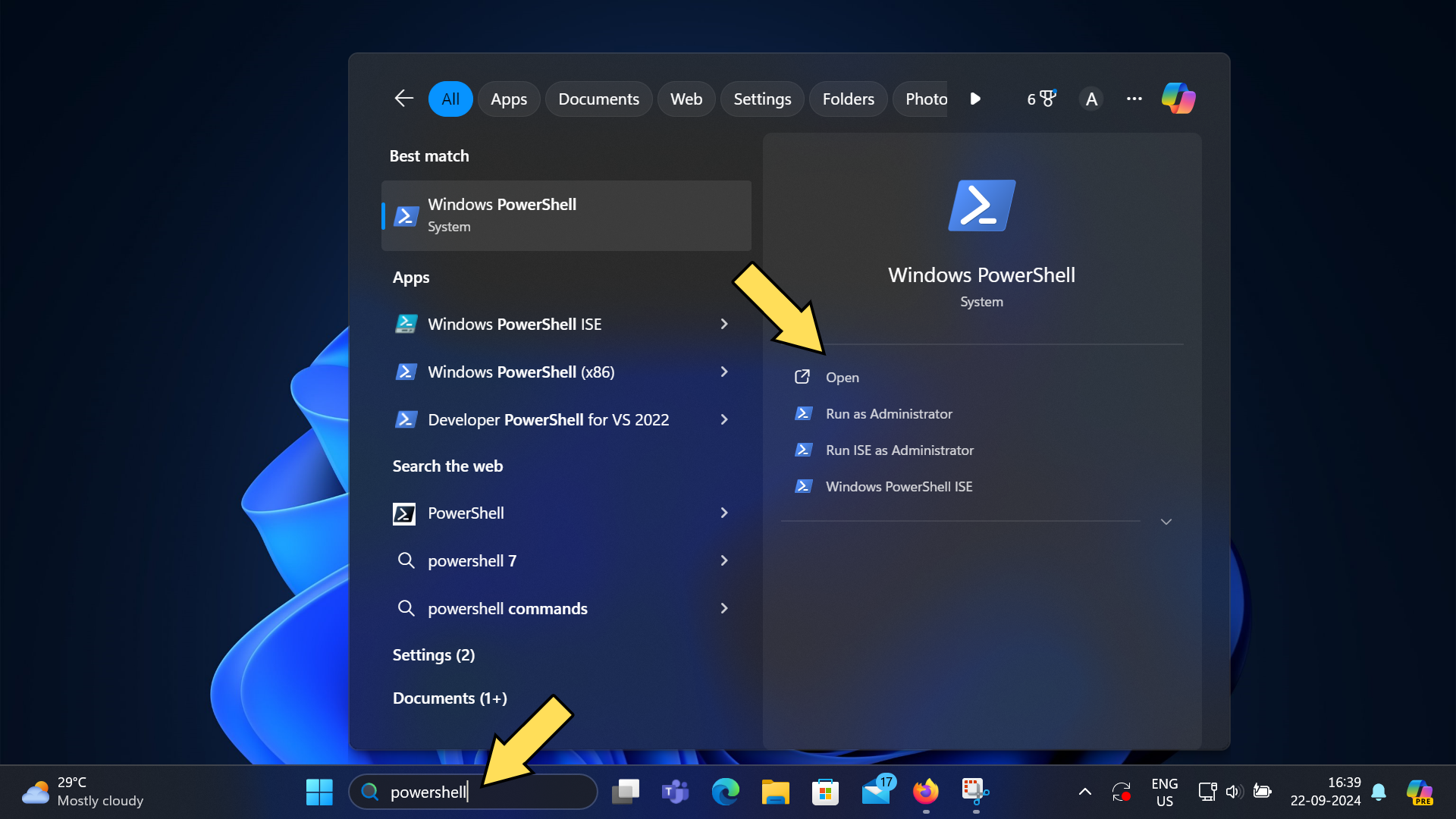Click Open for Windows PowerShell
The width and height of the screenshot is (1456, 819).
pos(842,378)
